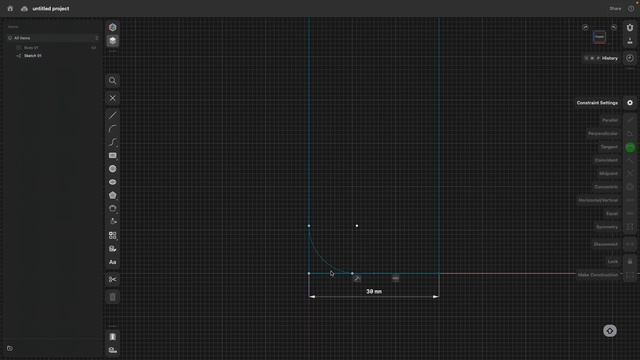
Task: Open the Project sketch tool
Action: (x=113, y=249)
